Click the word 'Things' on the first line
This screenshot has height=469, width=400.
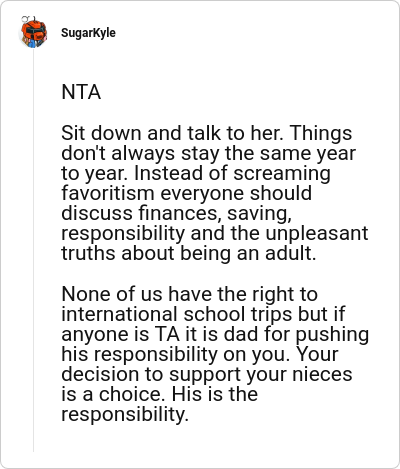click(321, 134)
